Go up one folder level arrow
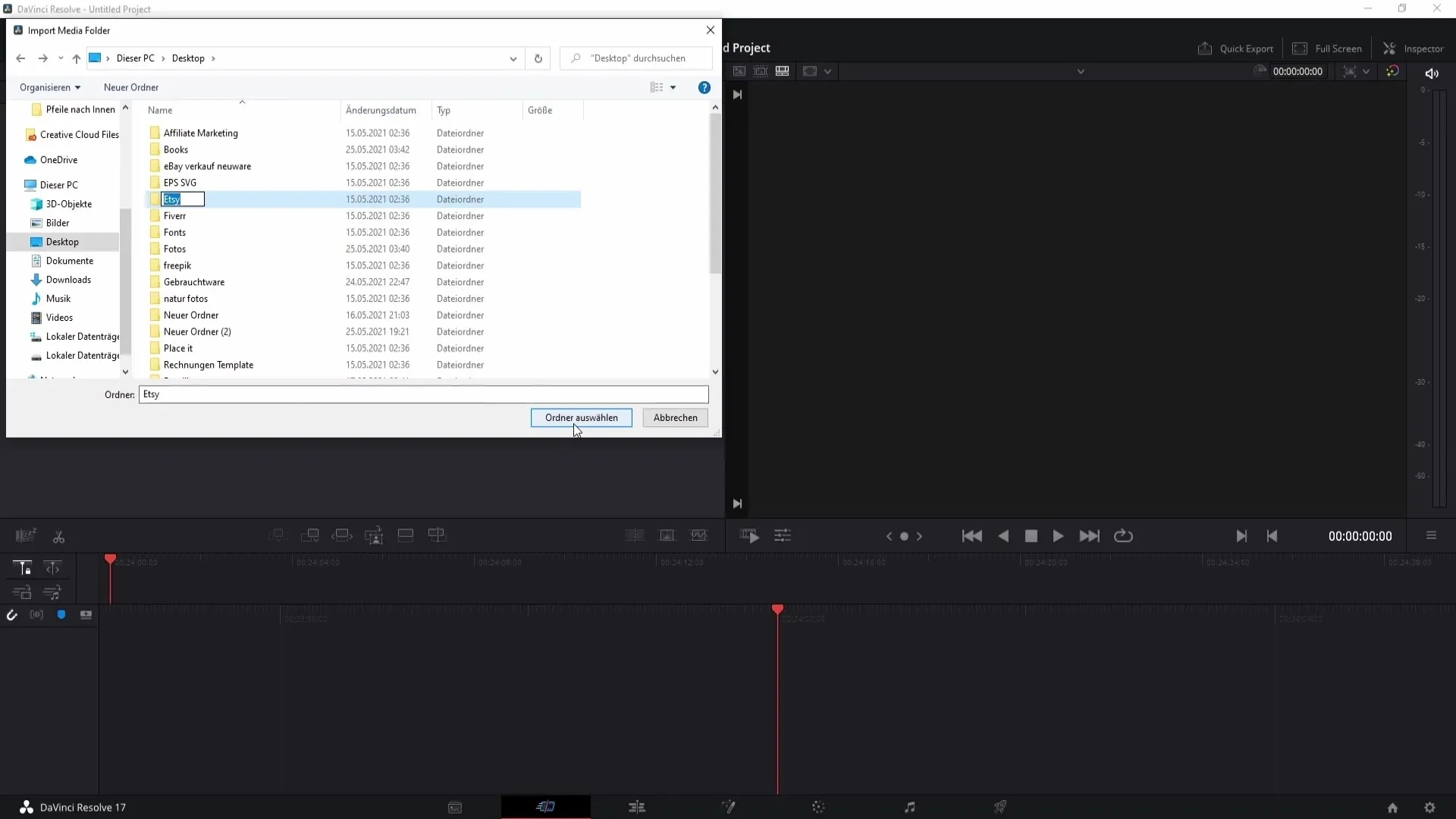Viewport: 1456px width, 819px height. tap(77, 58)
